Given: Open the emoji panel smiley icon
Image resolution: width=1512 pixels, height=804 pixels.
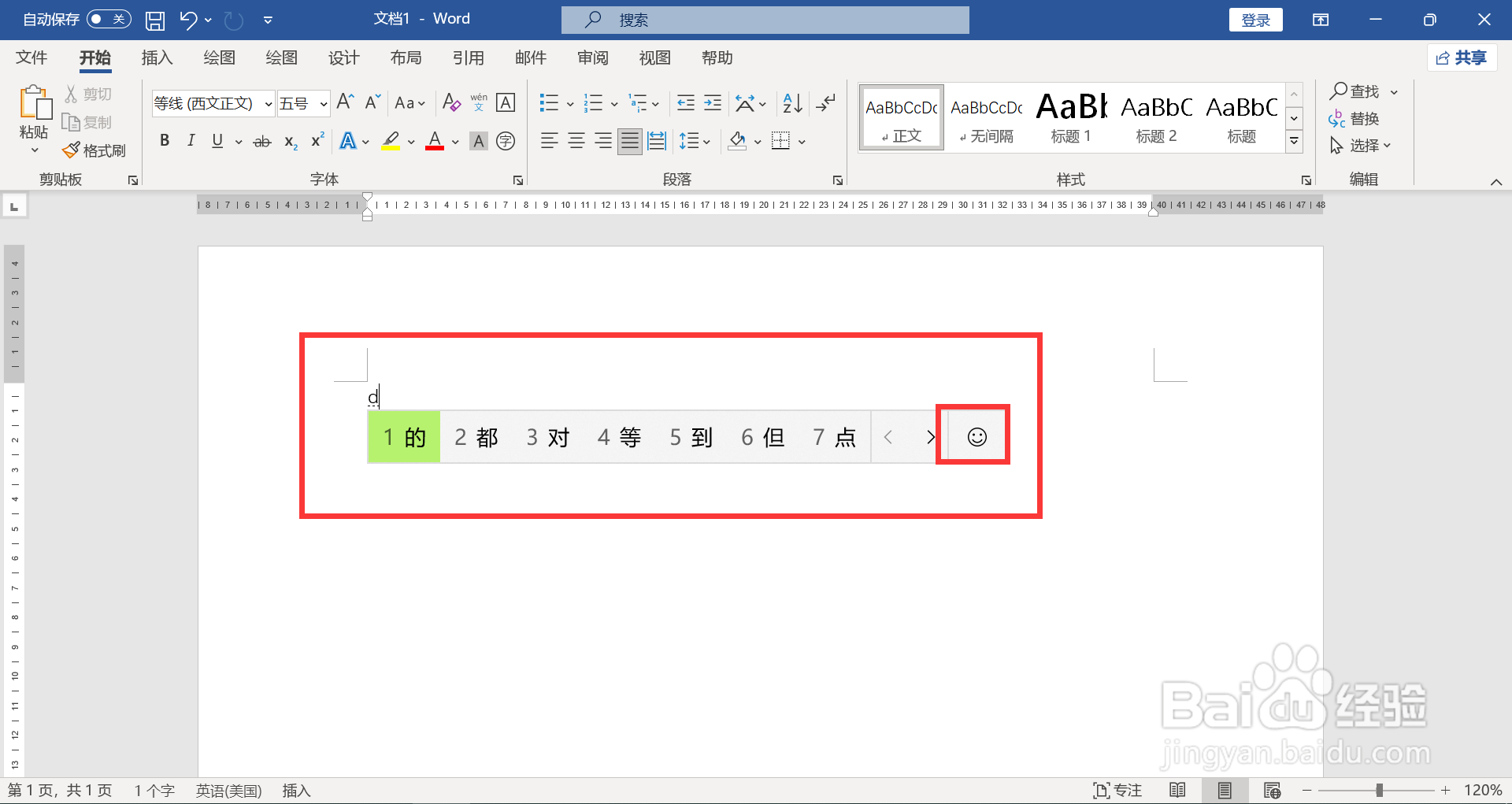Looking at the screenshot, I should click(x=976, y=437).
